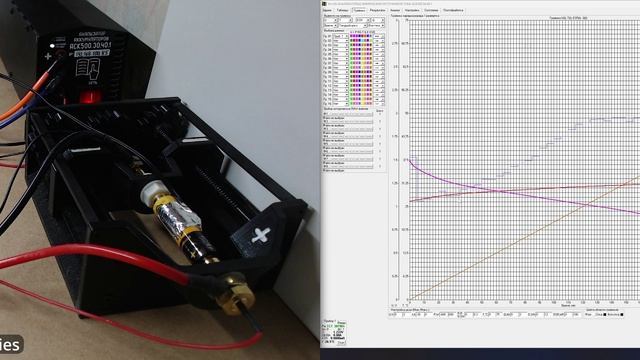
Task: Click the file path field of slot №1
Action: (x=350, y=114)
